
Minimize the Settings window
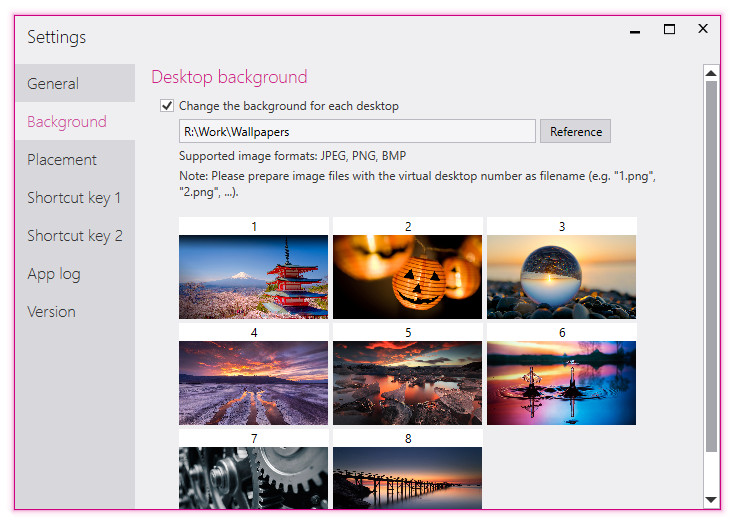click(635, 31)
